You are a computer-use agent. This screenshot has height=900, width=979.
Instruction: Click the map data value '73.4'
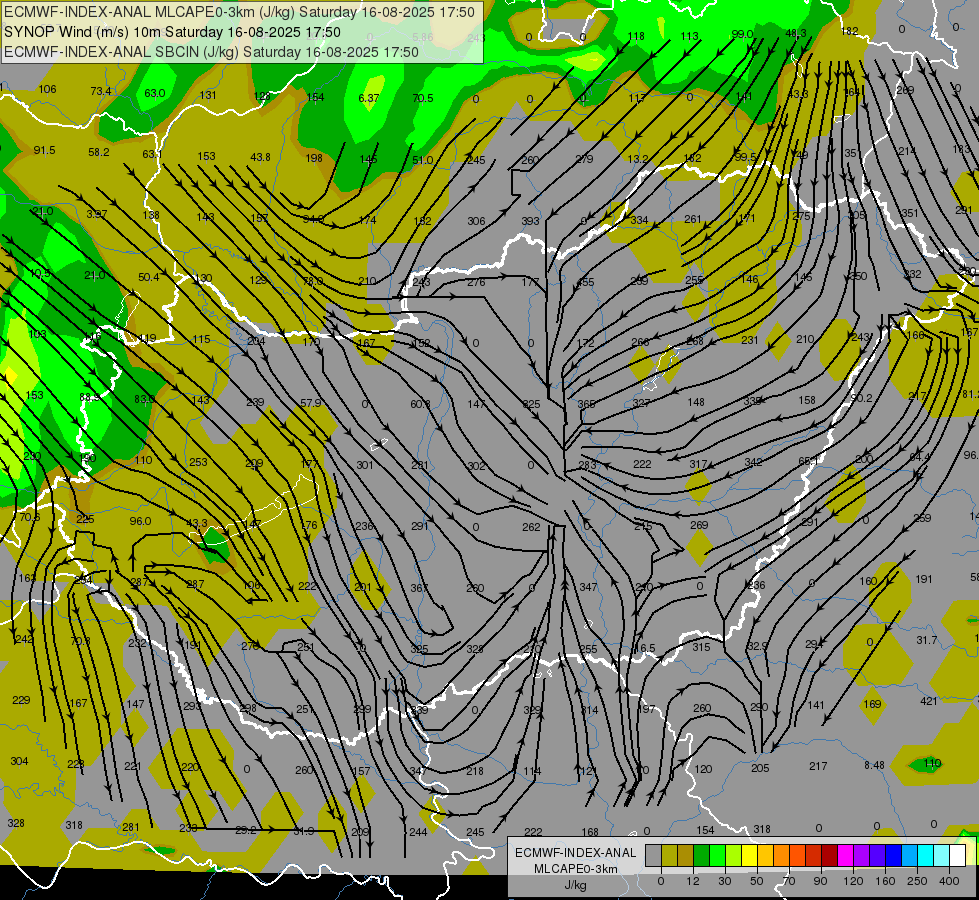[x=101, y=91]
